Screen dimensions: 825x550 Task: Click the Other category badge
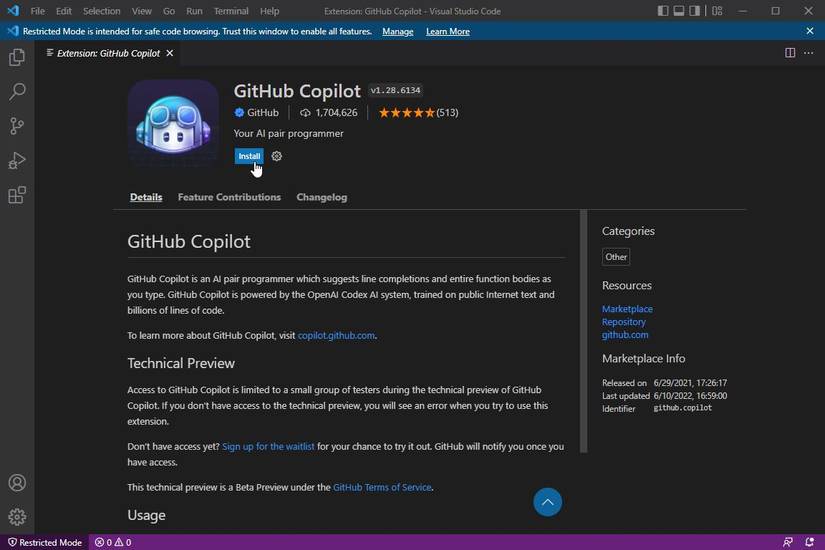coord(616,257)
